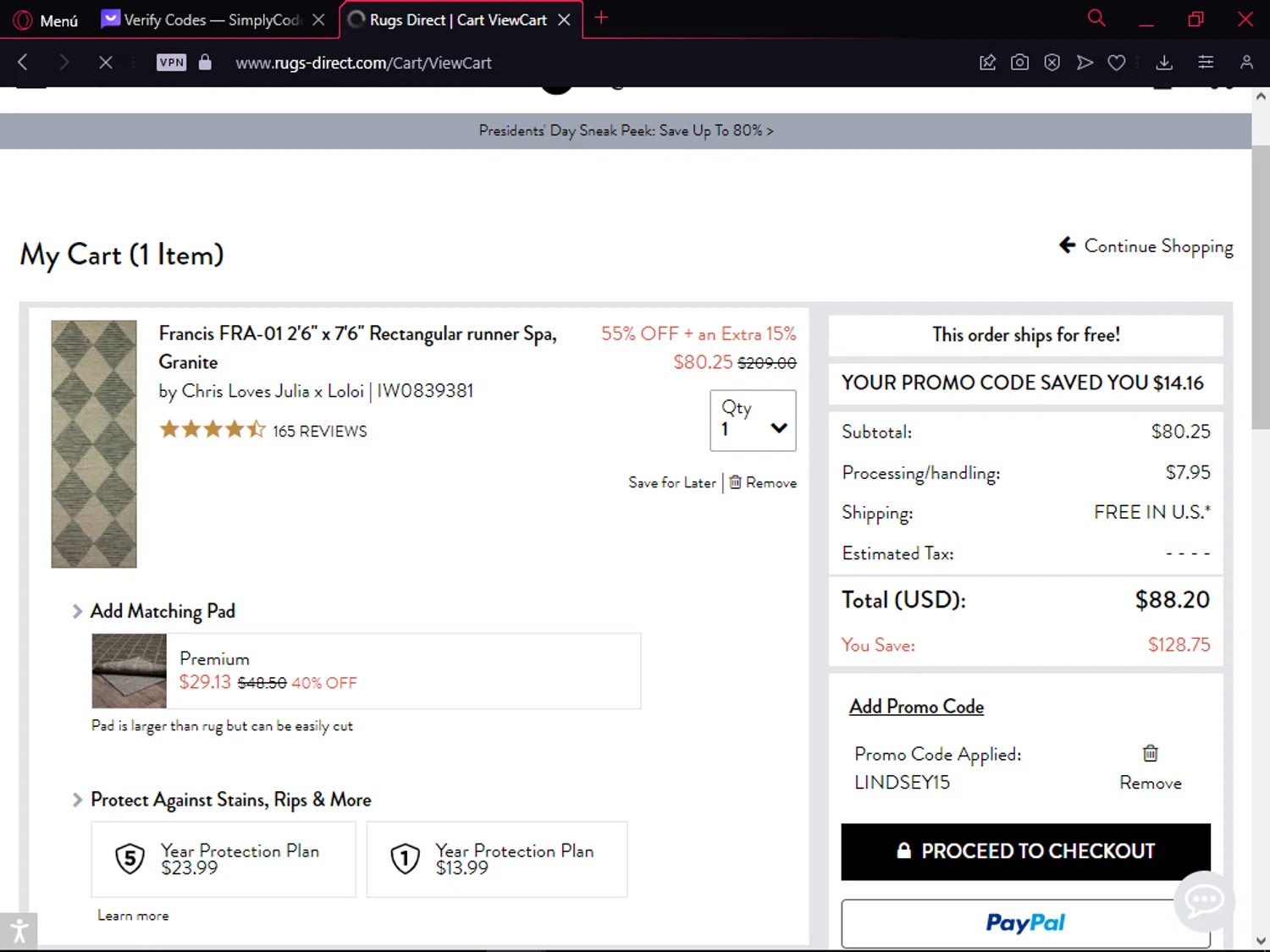Click the page scrollbar down arrow
1270x952 pixels.
(1261, 941)
